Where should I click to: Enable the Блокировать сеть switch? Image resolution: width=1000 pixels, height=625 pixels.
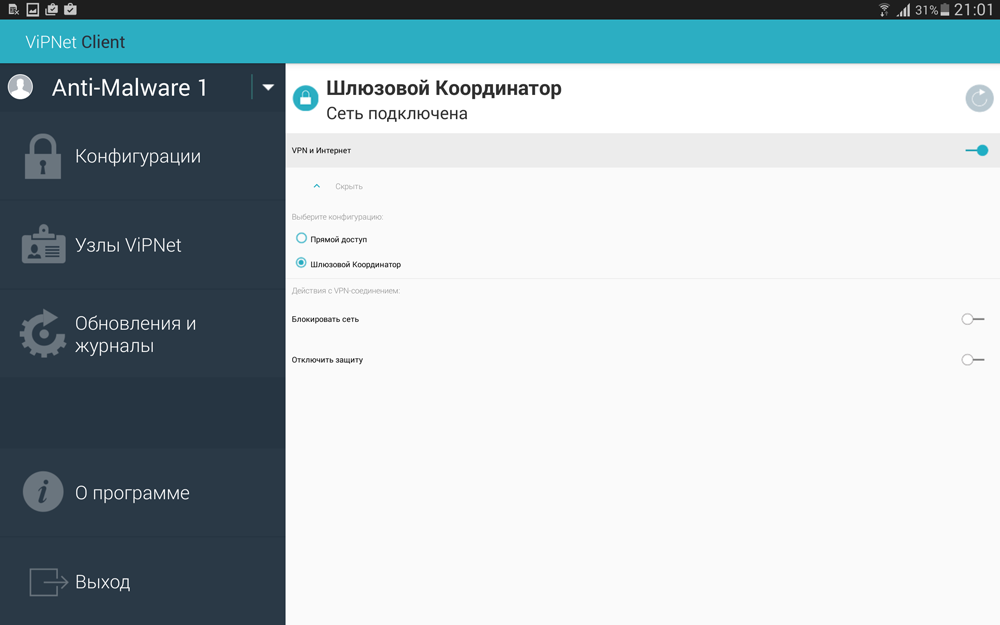pos(973,319)
